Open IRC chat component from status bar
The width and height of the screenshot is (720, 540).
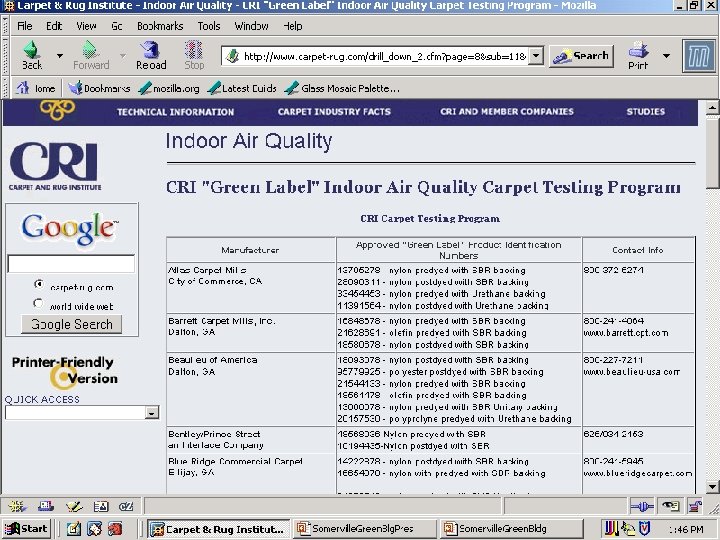pos(126,506)
